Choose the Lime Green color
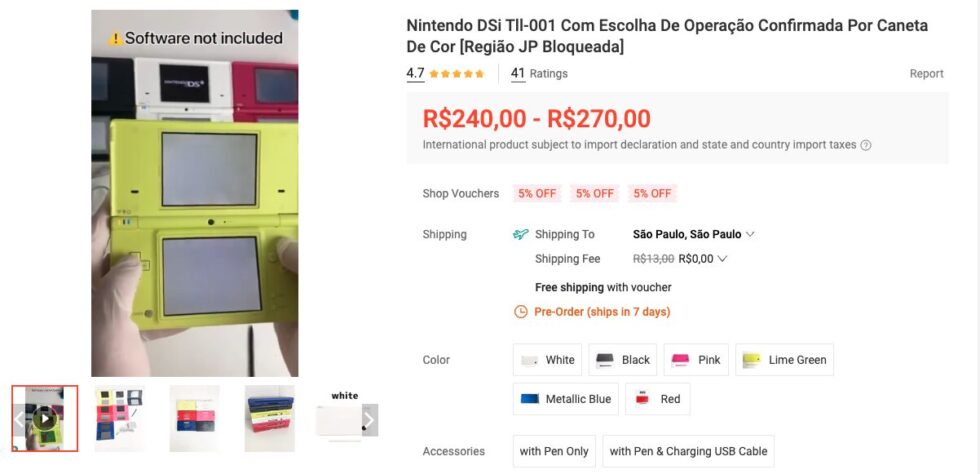980x474 pixels. 784,360
